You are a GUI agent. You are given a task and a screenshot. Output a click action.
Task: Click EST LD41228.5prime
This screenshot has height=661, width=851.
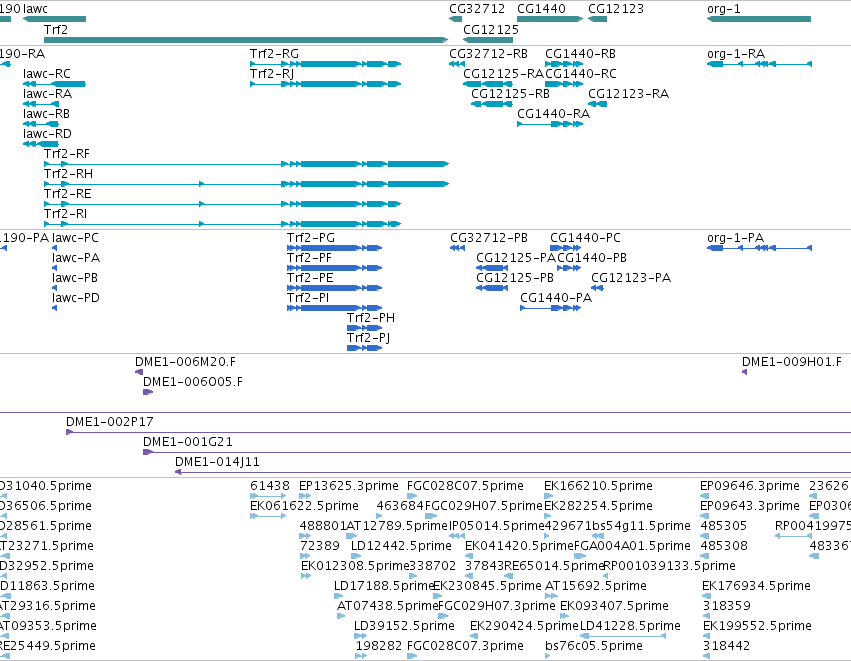(630, 626)
